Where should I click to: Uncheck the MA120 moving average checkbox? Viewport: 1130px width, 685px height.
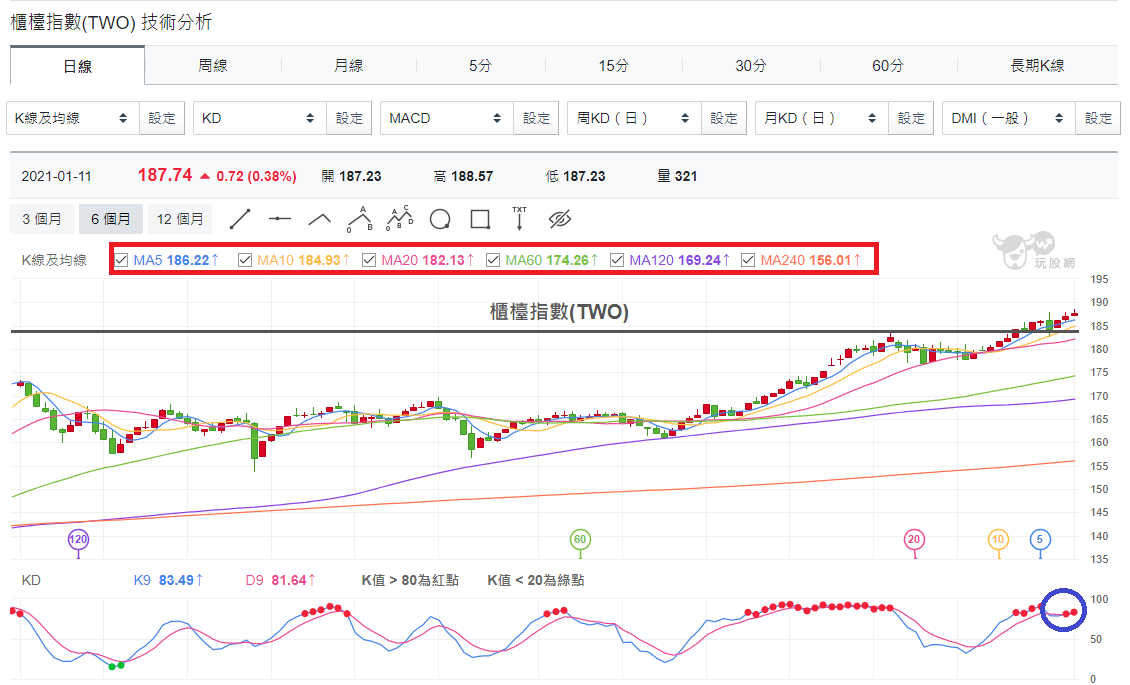click(x=617, y=260)
